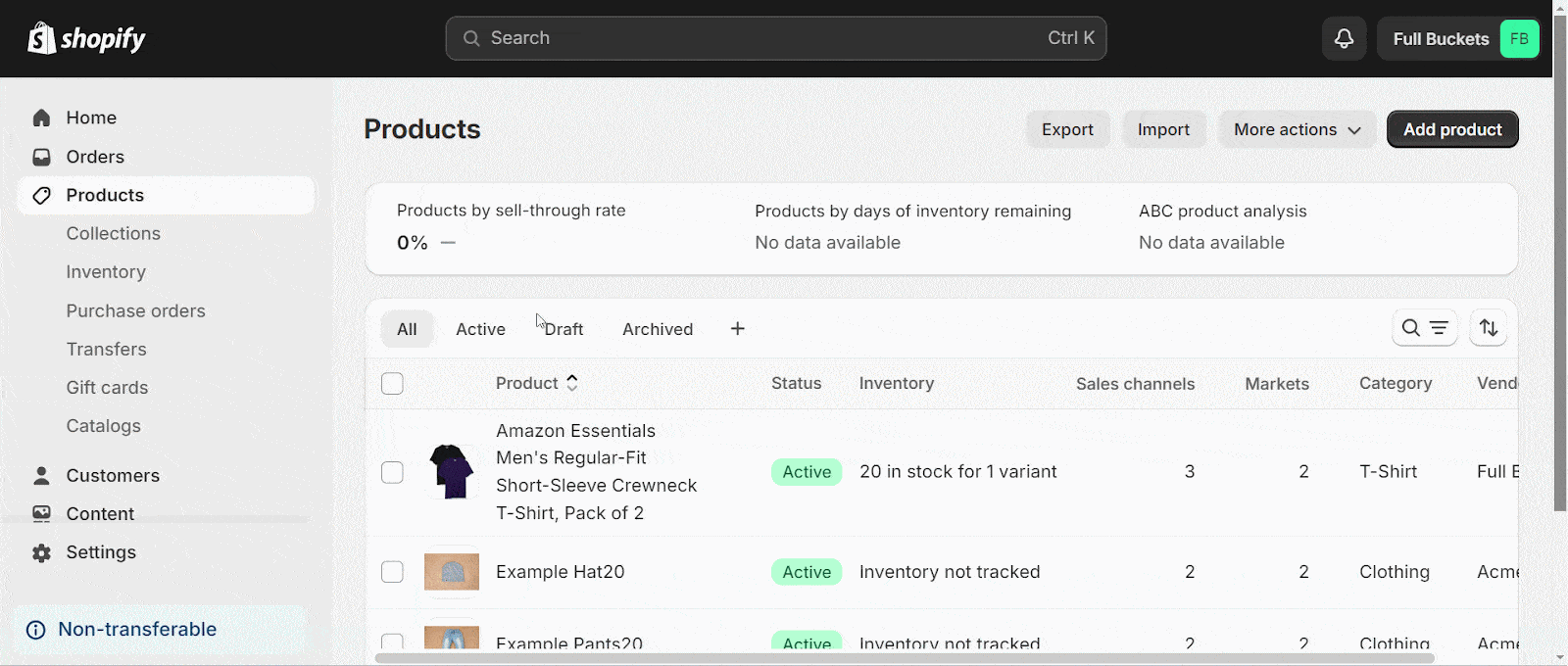The image size is (1568, 666).
Task: Click the Export button
Action: click(x=1067, y=129)
